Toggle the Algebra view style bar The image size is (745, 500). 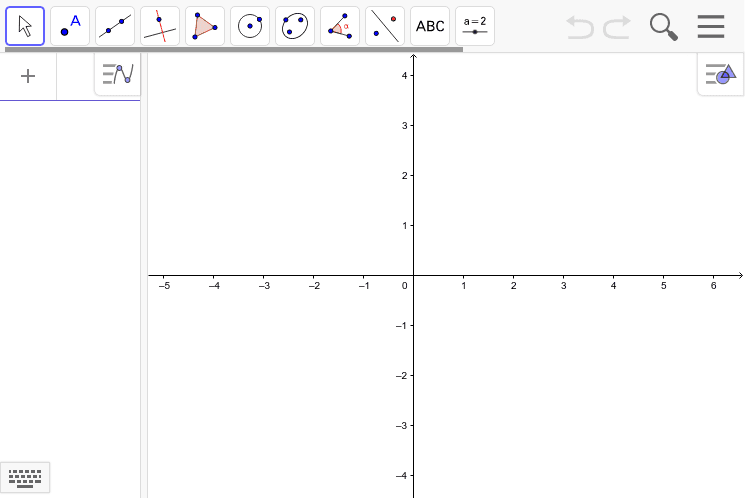pos(118,74)
